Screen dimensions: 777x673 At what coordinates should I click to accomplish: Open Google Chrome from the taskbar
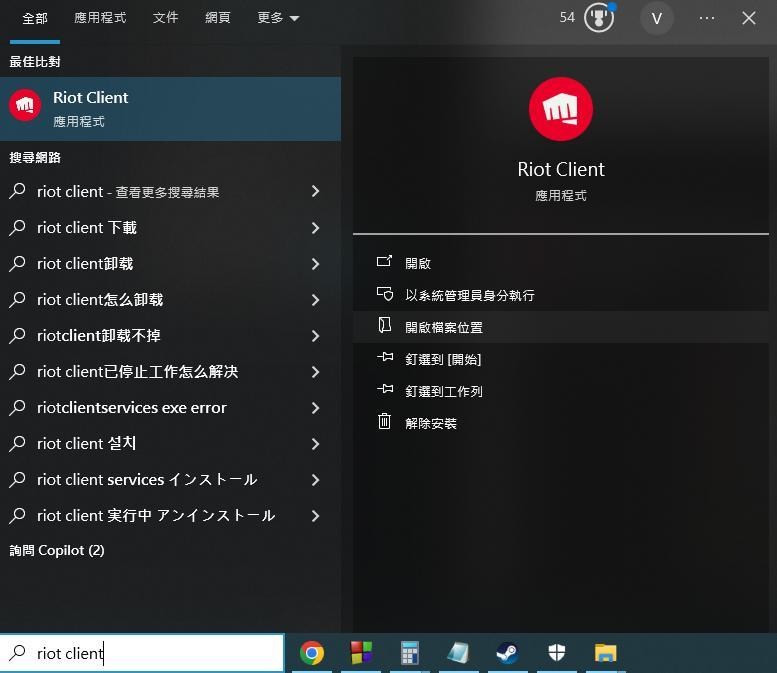point(312,653)
